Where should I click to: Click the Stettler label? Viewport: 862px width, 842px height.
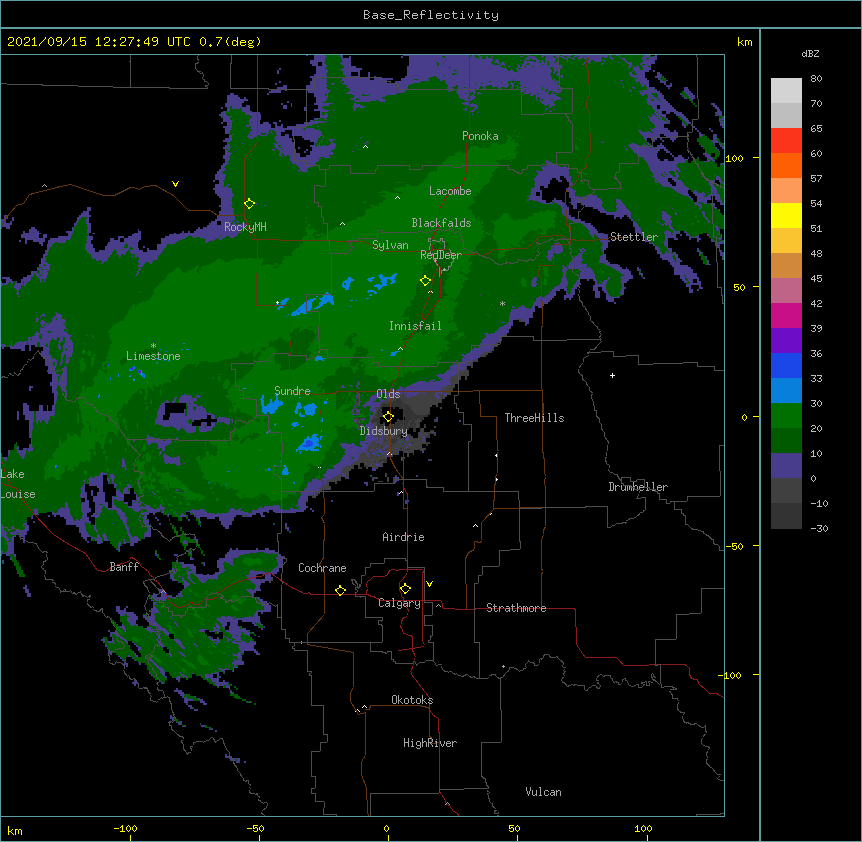[634, 237]
